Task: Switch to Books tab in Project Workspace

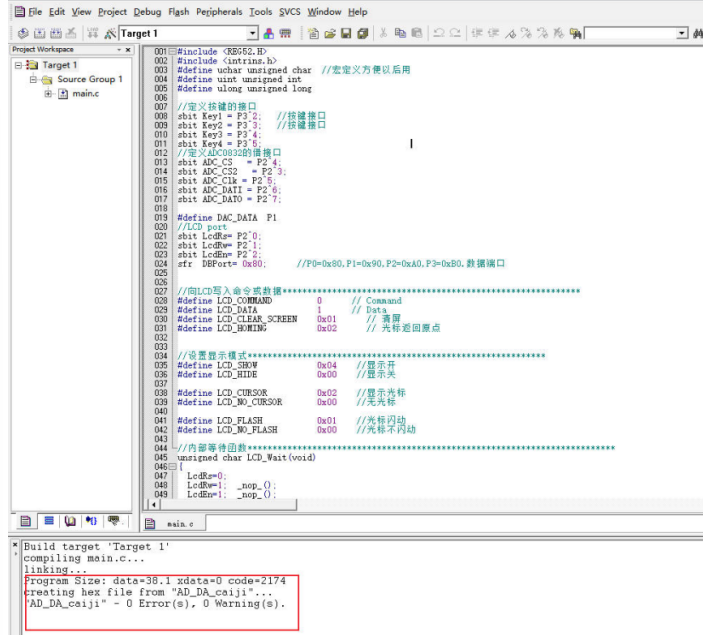Action: point(70,521)
